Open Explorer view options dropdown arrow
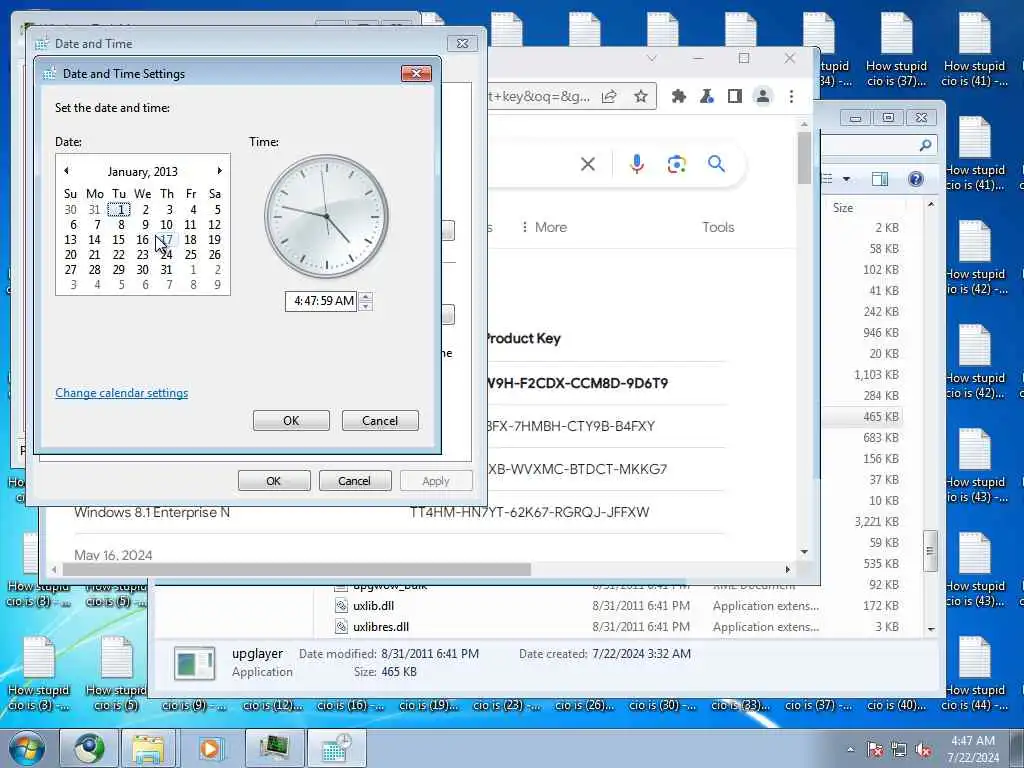Viewport: 1024px width, 768px height. point(846,179)
